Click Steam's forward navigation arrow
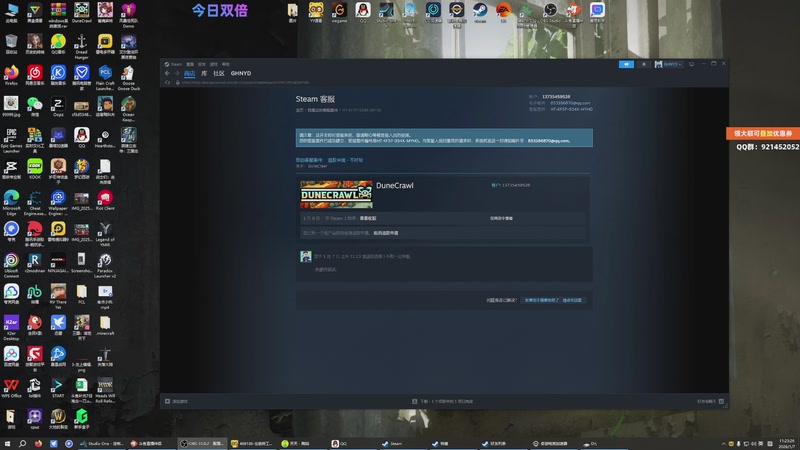The height and width of the screenshot is (450, 800). [177, 73]
